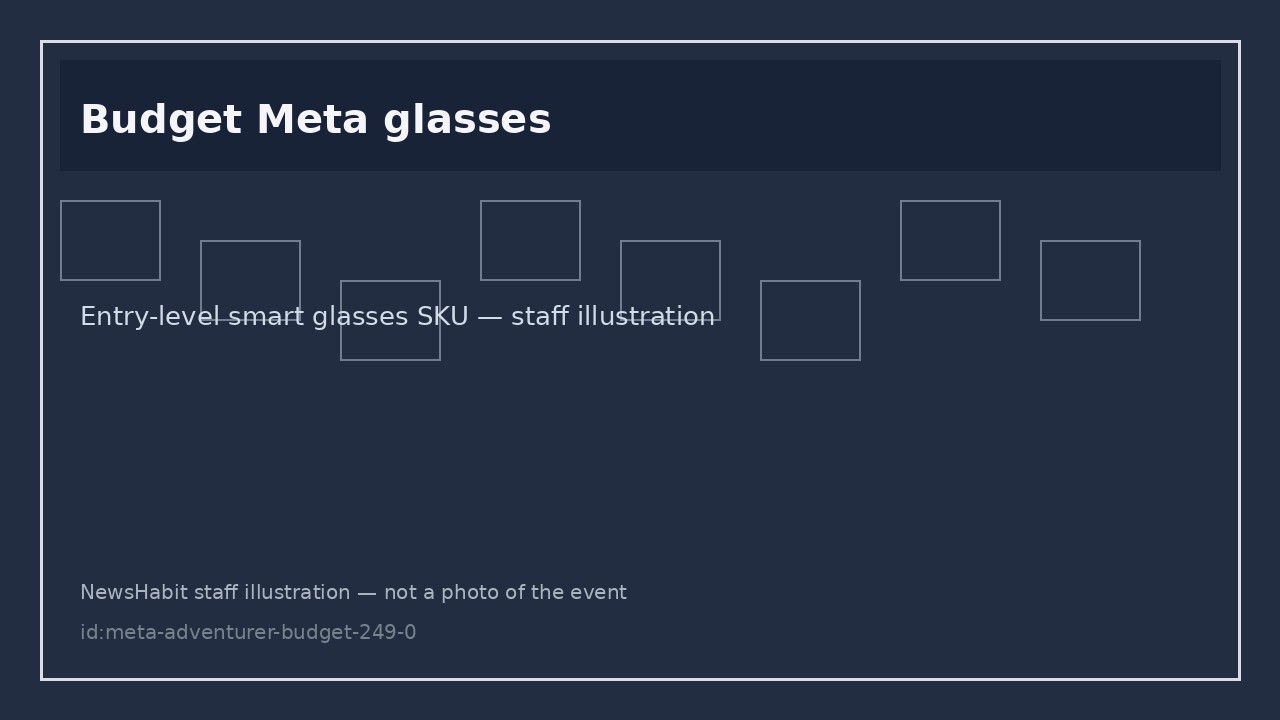This screenshot has width=1280, height=720.
Task: Click the third outlined square, lowest on left
Action: [x=390, y=320]
